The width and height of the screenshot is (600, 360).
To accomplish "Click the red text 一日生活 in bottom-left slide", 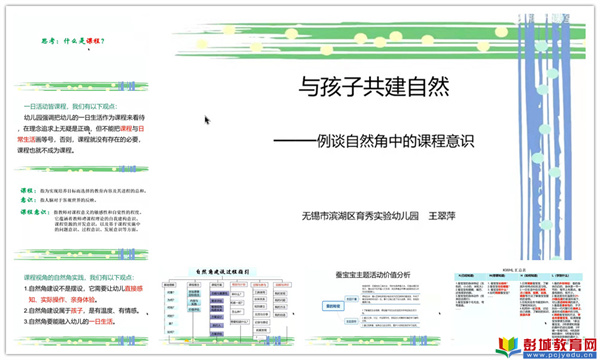I will [x=101, y=321].
